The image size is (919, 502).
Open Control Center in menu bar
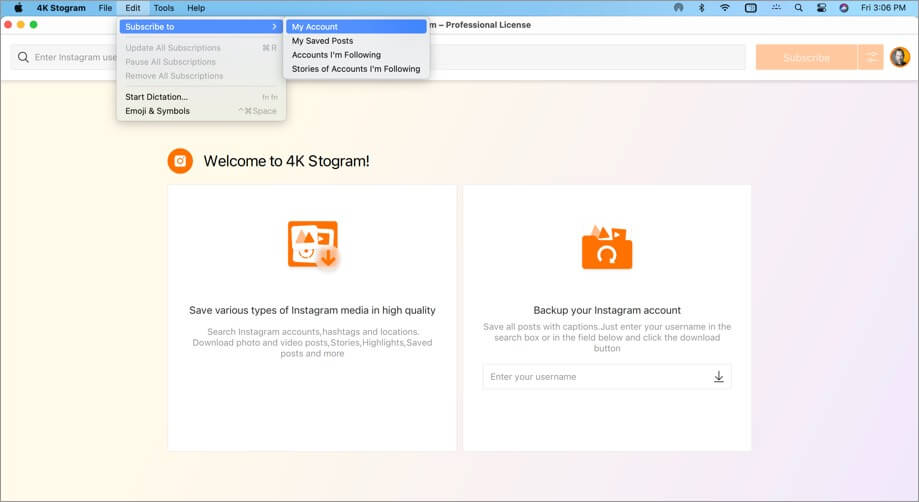[x=821, y=8]
